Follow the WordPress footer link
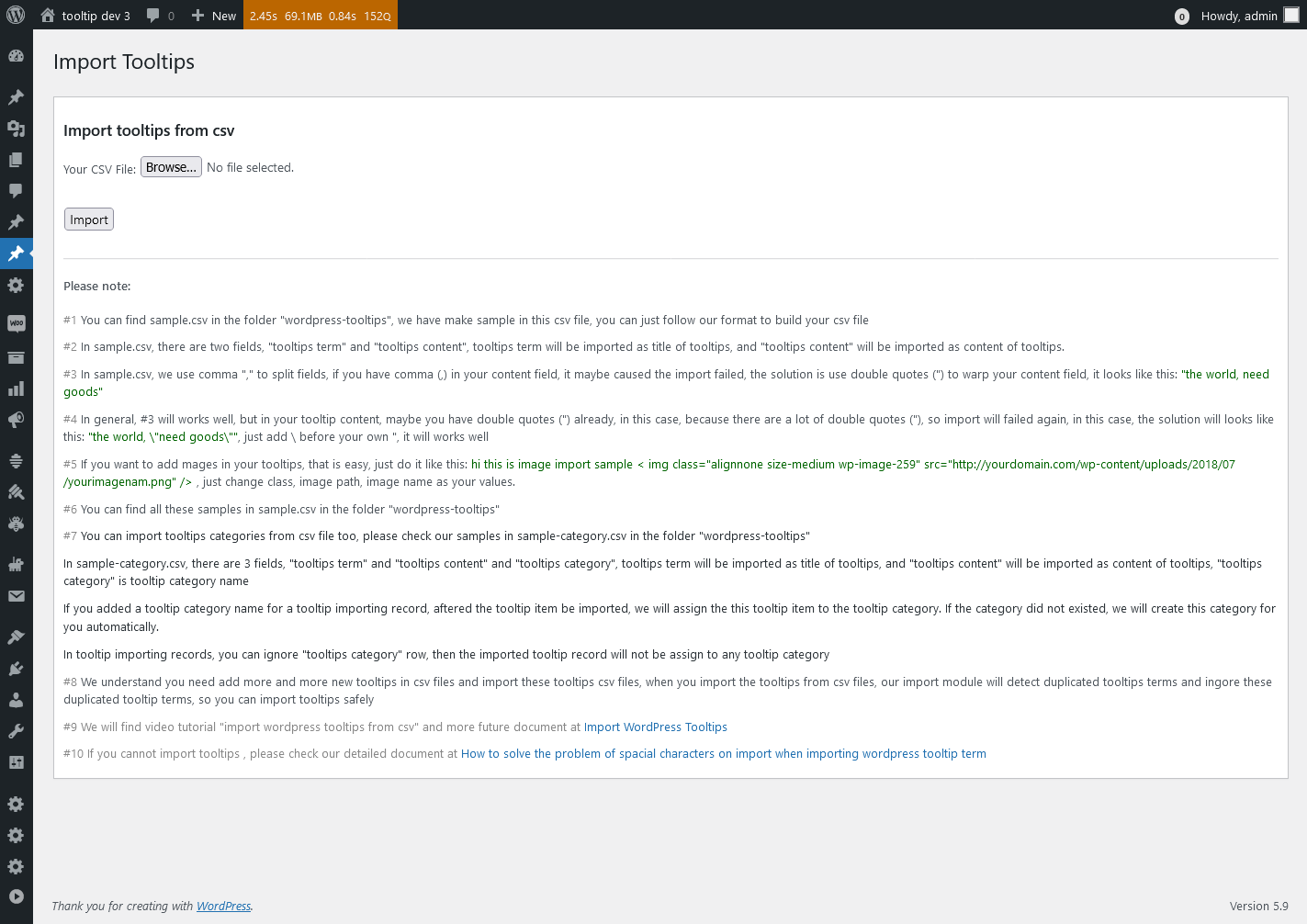1307x924 pixels. pos(223,907)
